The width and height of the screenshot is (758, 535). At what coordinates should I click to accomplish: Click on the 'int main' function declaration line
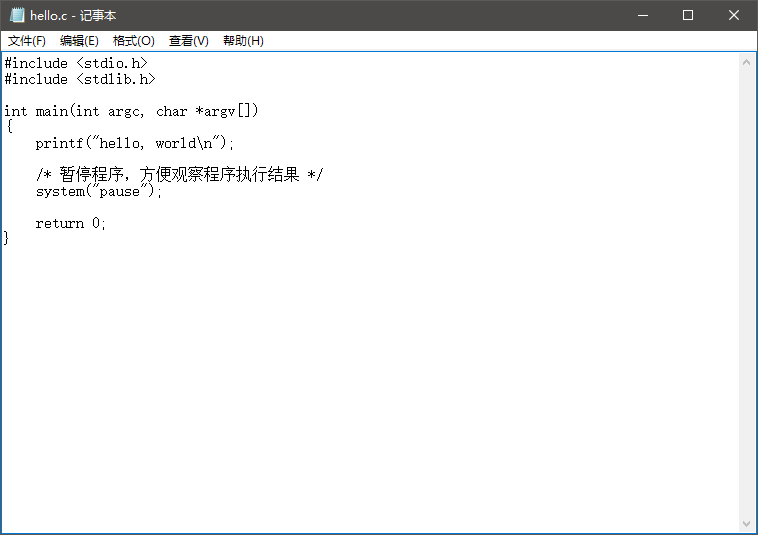click(x=131, y=111)
